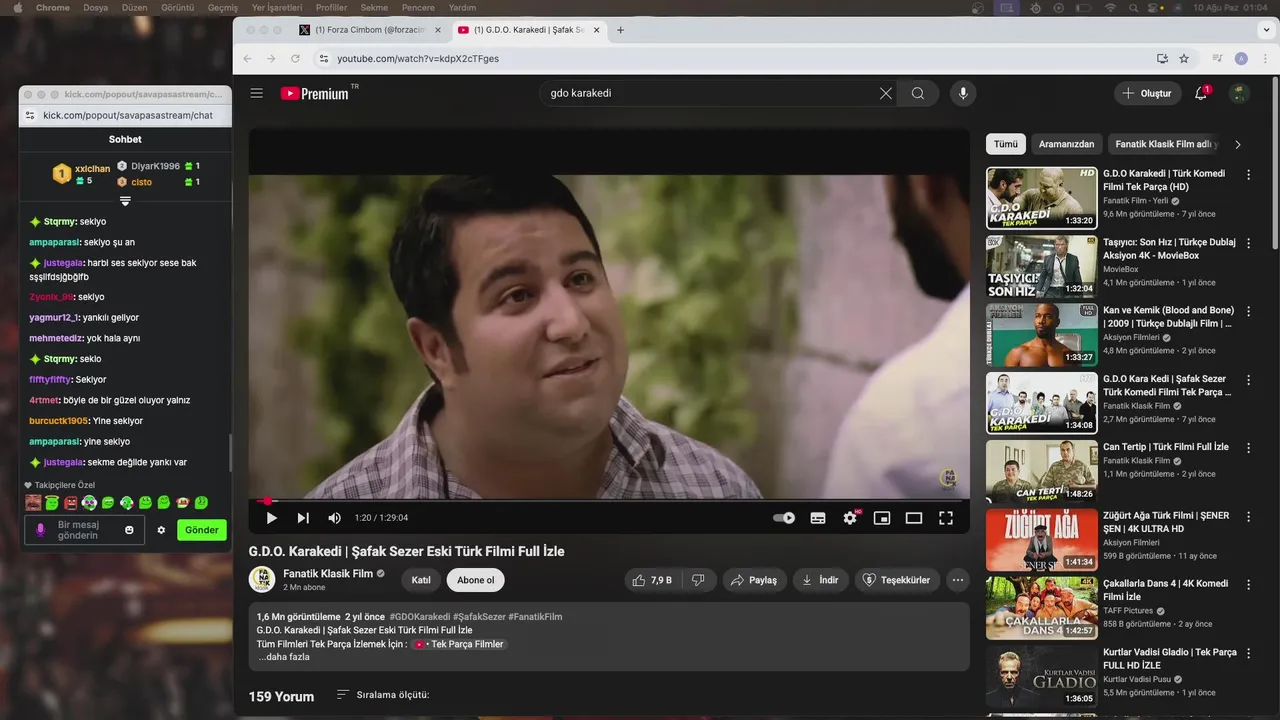Screen dimensions: 1280x720
Task: Open options for Can Tertip video
Action: tap(1248, 448)
